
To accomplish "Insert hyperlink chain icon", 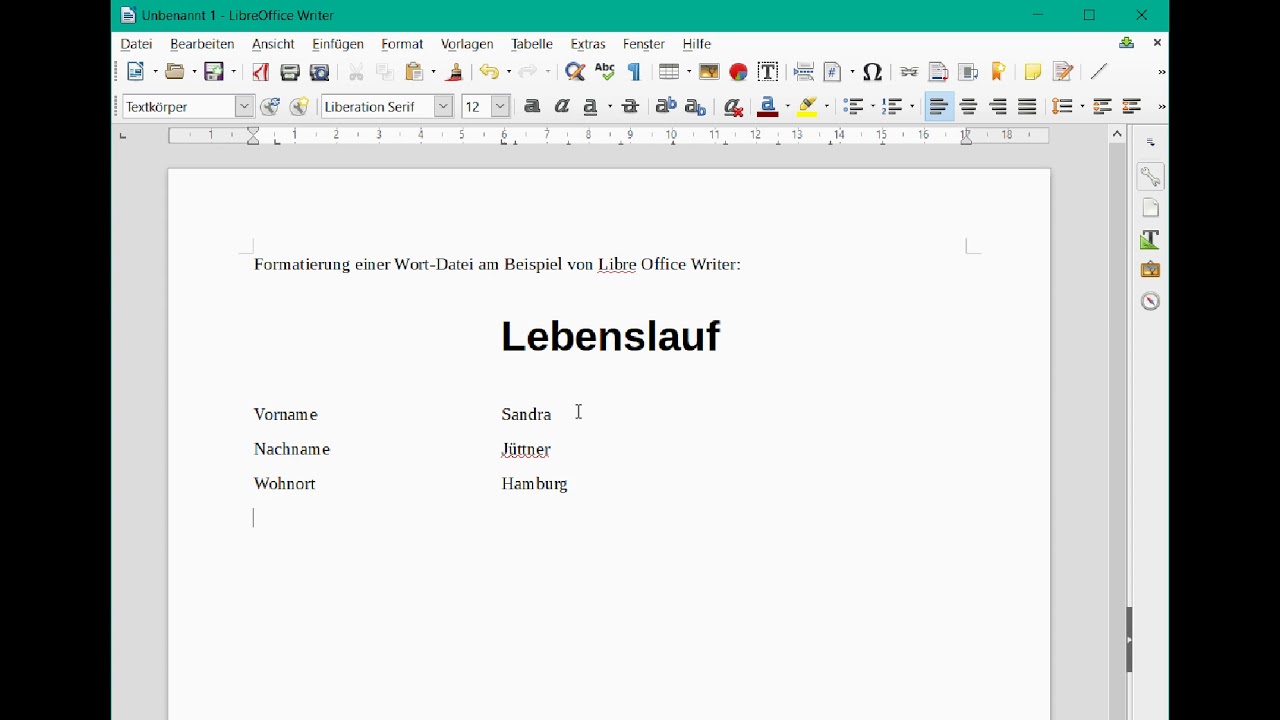I will click(909, 72).
